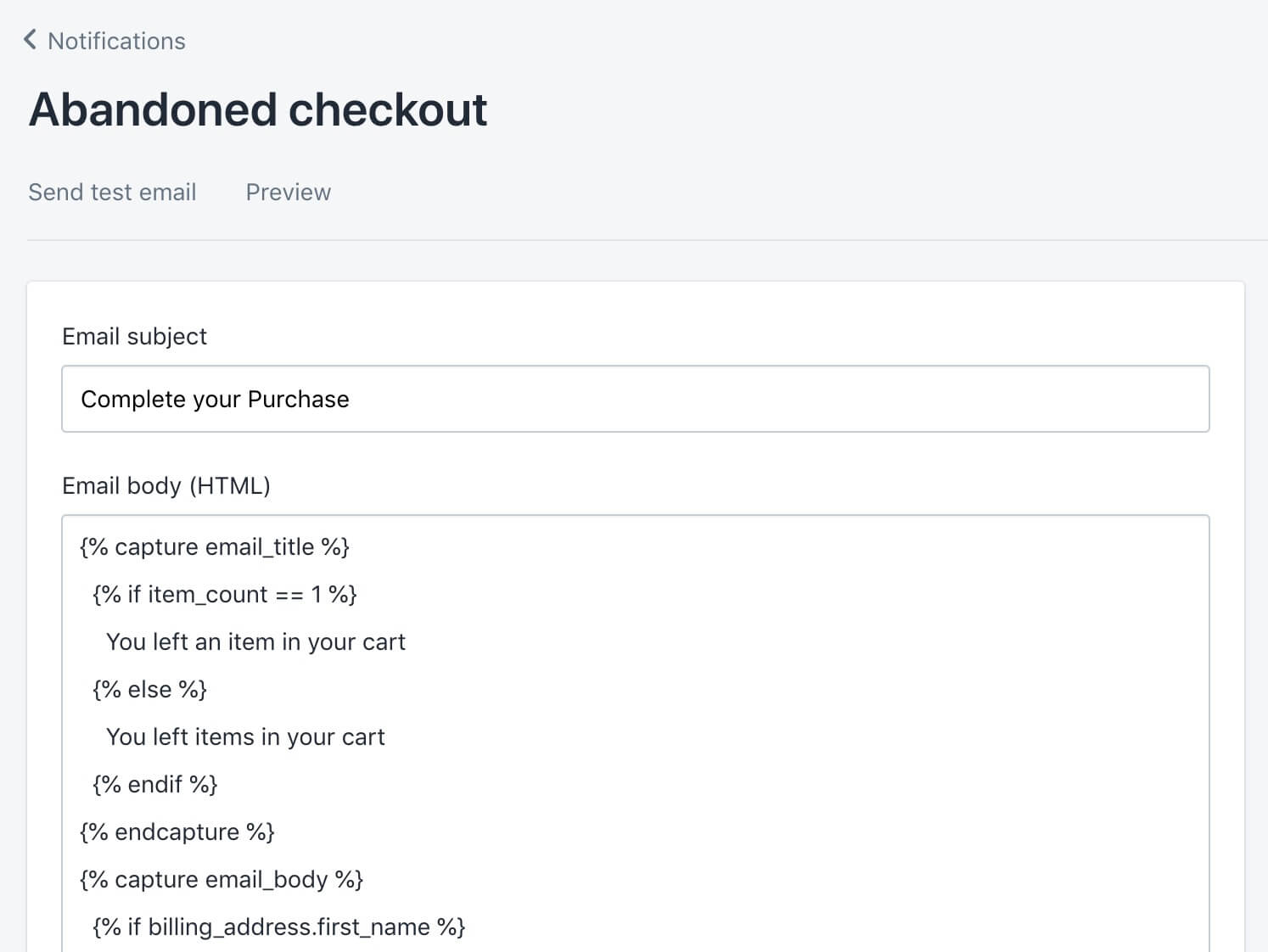Click the word Purchase in Email subject

(299, 400)
